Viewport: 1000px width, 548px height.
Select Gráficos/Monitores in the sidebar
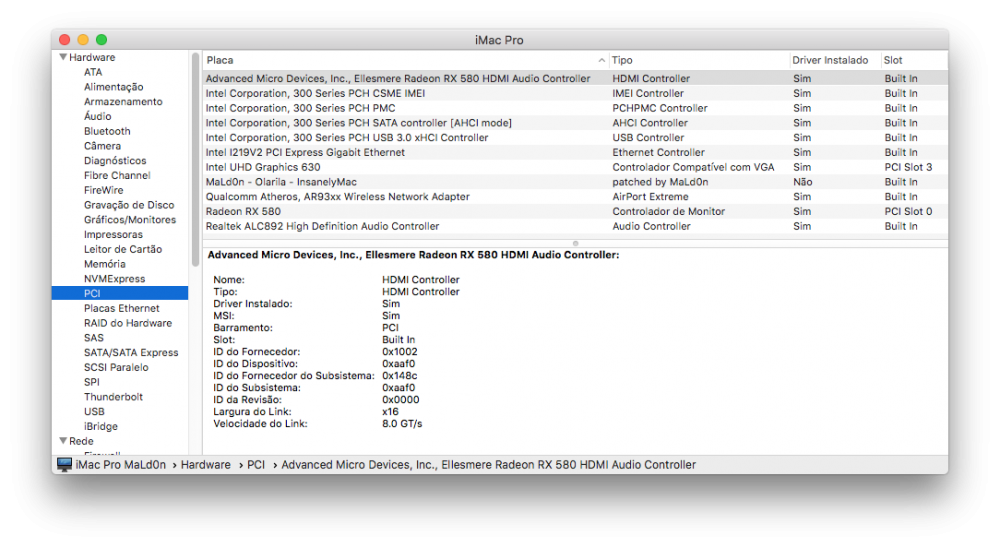point(130,219)
